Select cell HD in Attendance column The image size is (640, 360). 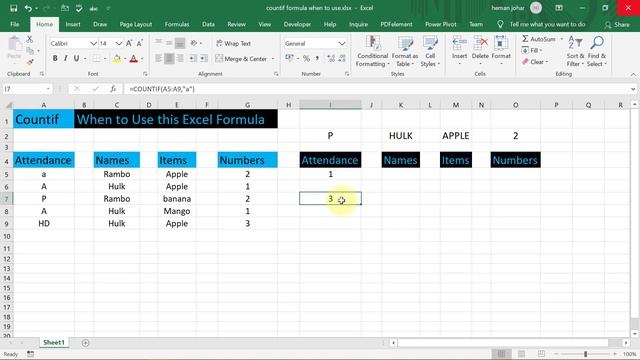pos(44,224)
